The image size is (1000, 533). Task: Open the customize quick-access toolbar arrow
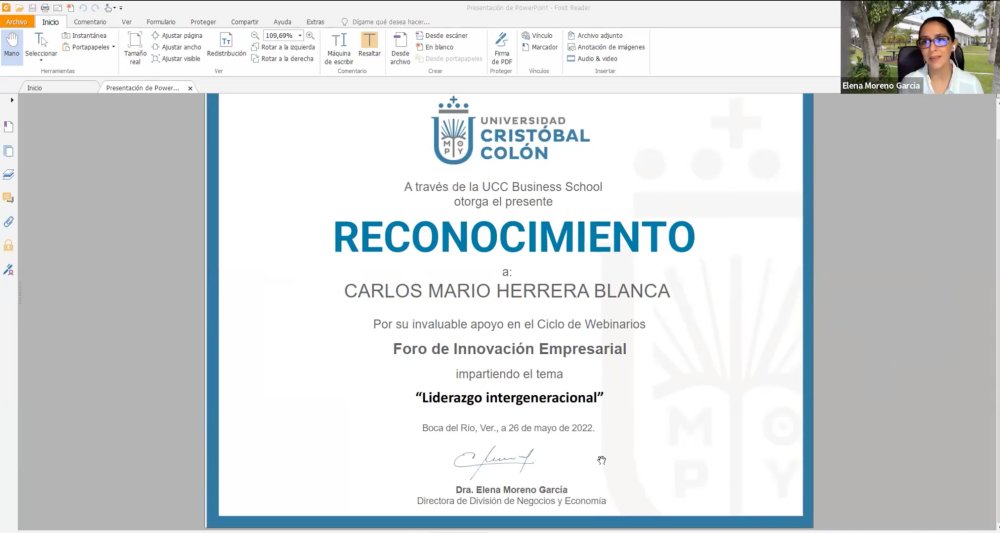(121, 8)
